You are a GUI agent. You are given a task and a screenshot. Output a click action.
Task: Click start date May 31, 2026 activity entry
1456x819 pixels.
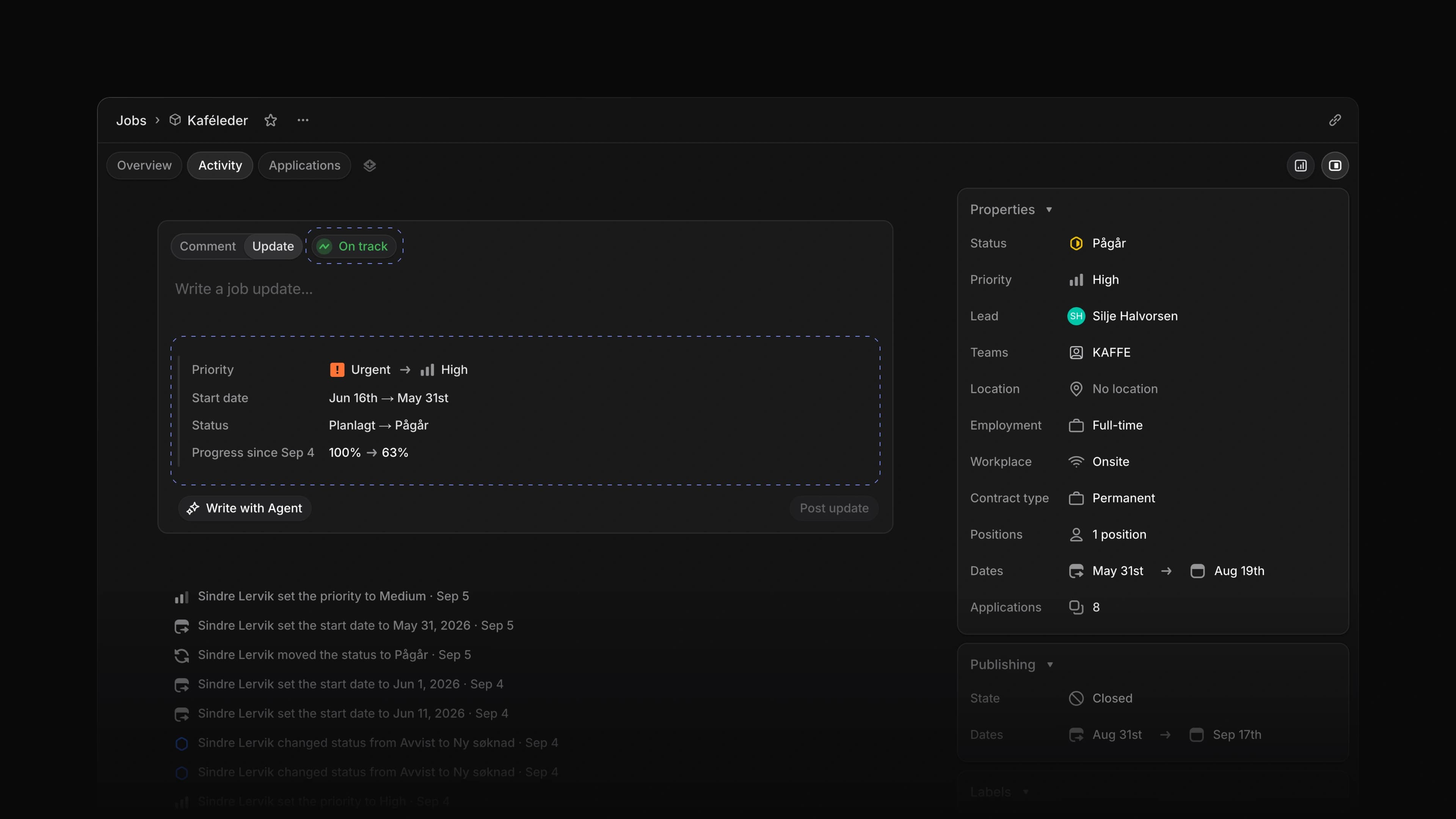(x=344, y=626)
